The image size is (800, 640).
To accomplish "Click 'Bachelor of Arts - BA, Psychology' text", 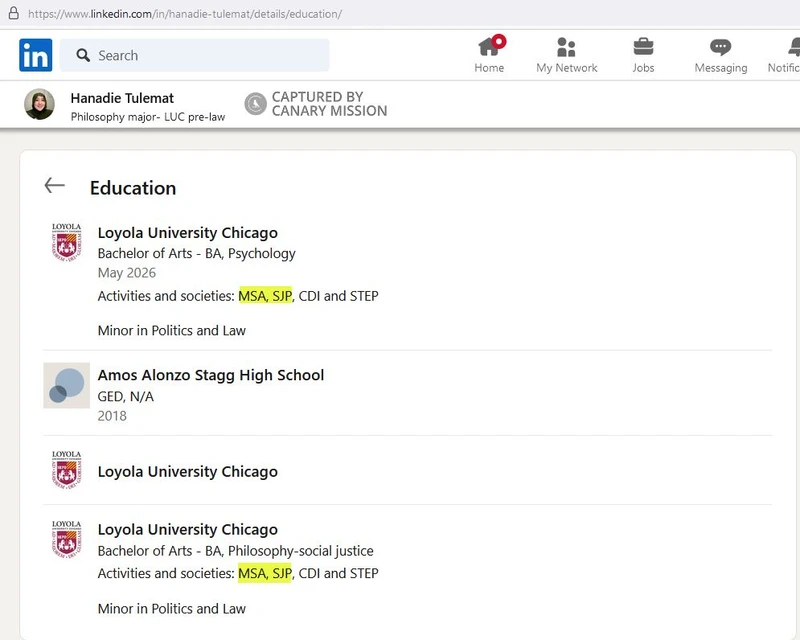I will tap(196, 254).
